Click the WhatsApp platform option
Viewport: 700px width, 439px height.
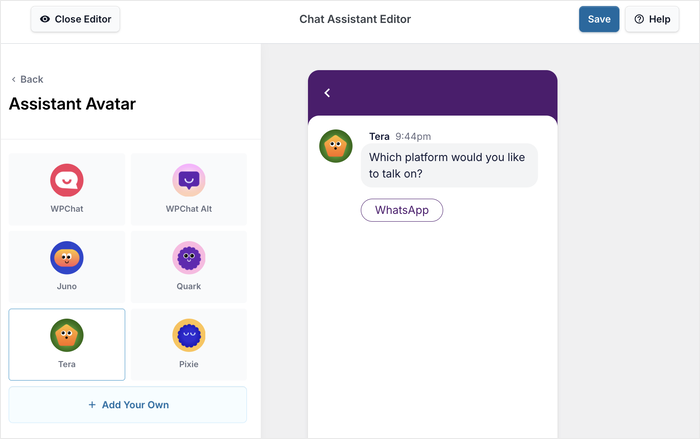(401, 210)
